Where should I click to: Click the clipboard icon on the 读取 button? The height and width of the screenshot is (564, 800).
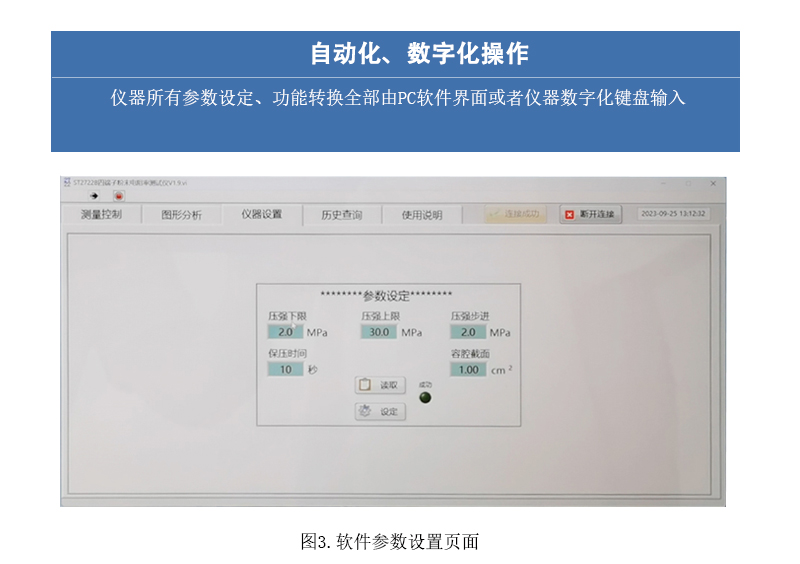pos(366,385)
